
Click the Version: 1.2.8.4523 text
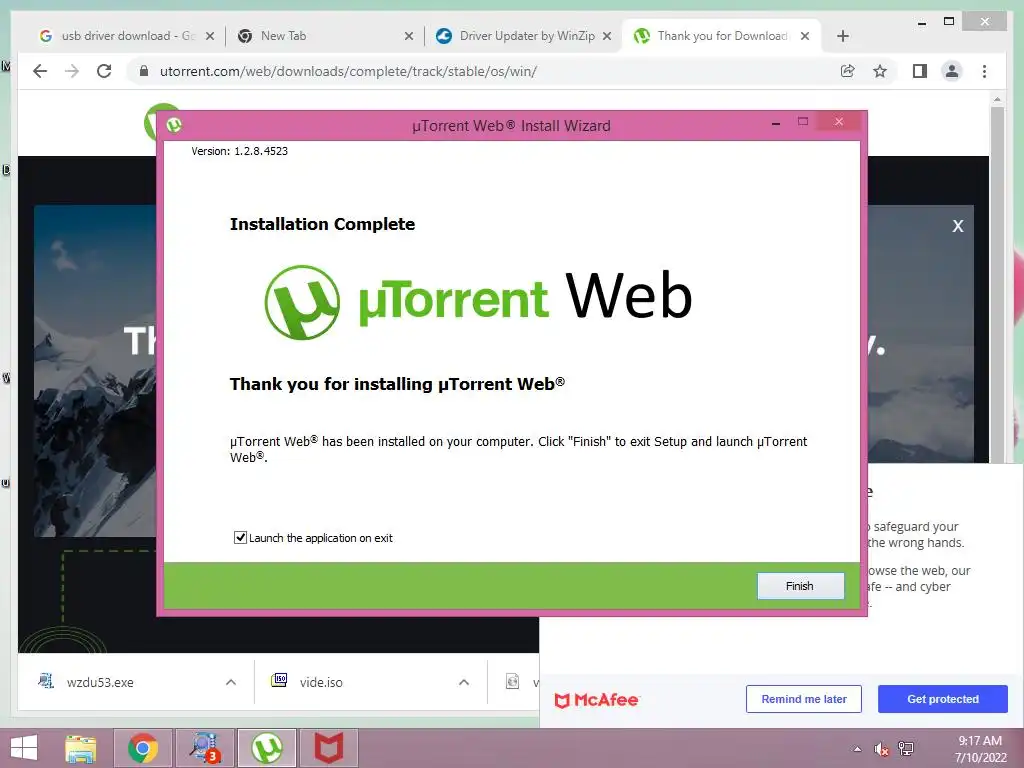[x=239, y=151]
